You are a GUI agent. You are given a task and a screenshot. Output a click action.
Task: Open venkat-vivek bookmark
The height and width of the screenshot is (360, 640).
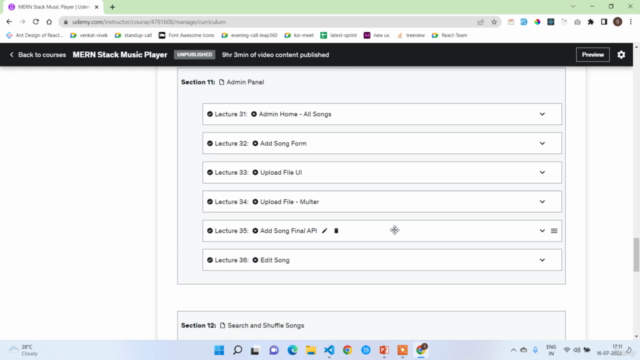tap(89, 35)
